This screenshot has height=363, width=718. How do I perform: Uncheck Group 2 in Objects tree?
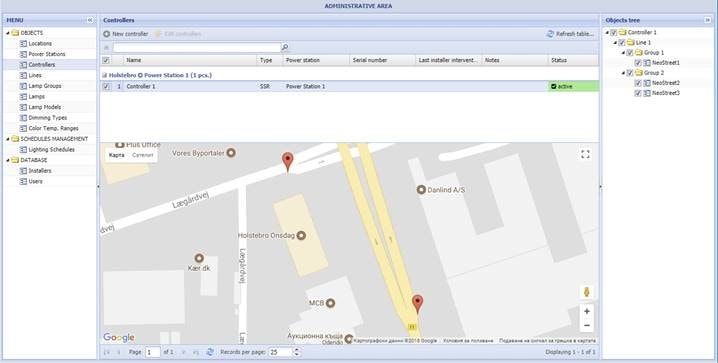click(630, 73)
